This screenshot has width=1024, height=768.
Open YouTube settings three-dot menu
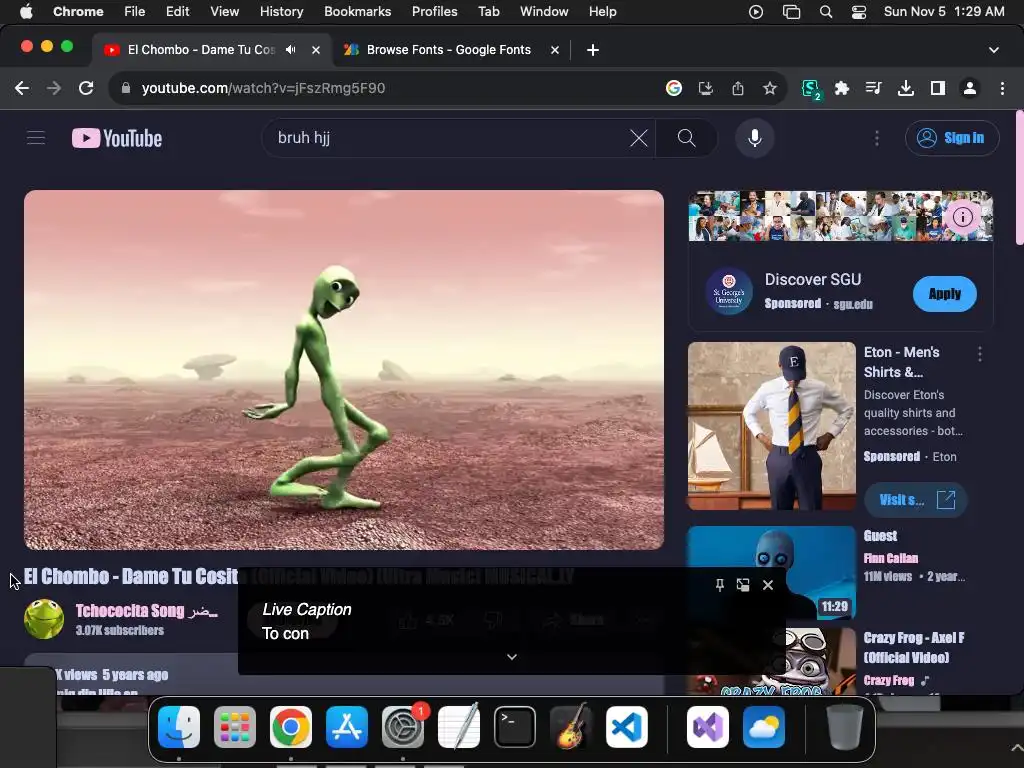(876, 138)
